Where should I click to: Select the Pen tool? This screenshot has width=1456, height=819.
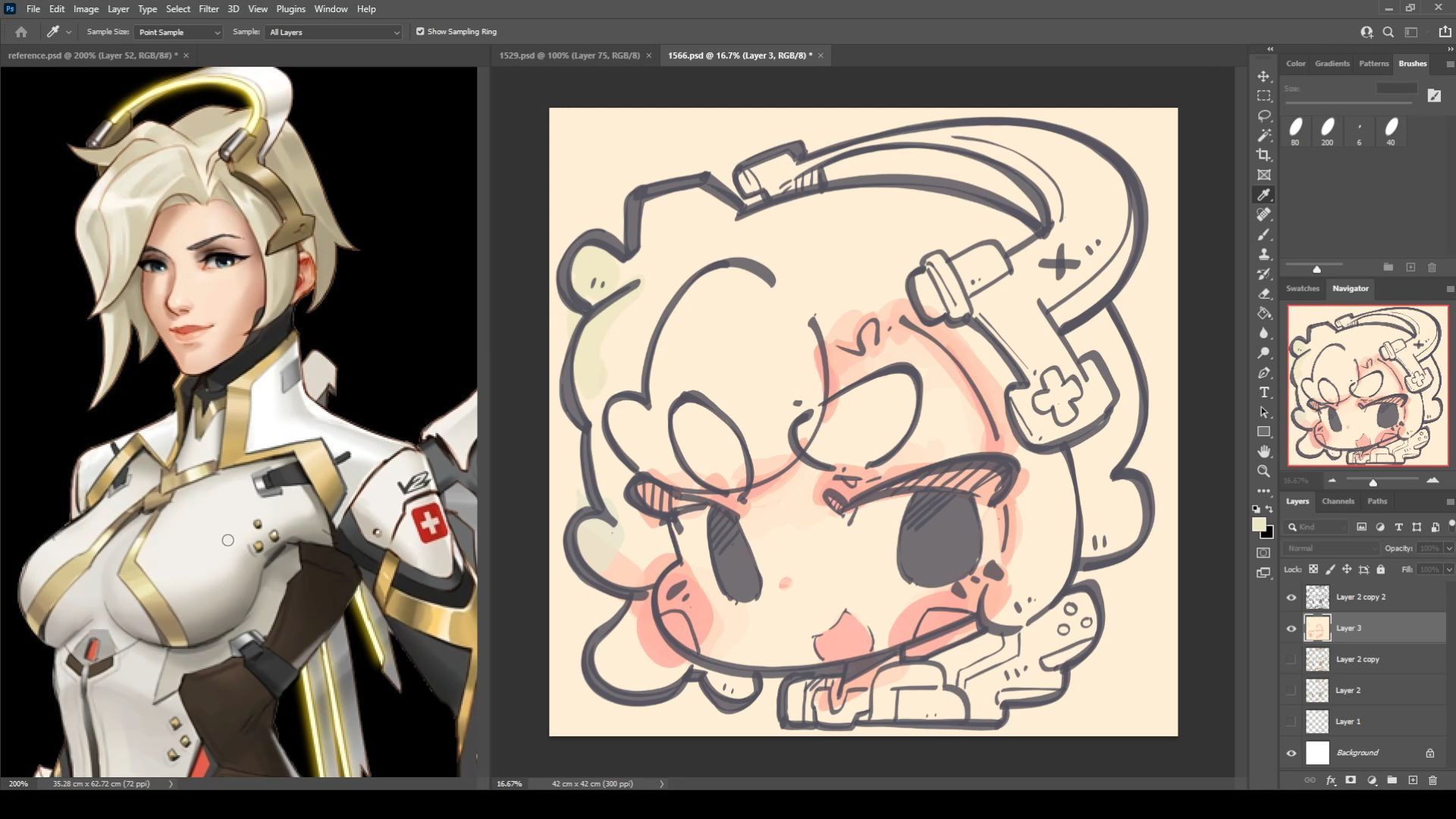(x=1263, y=372)
